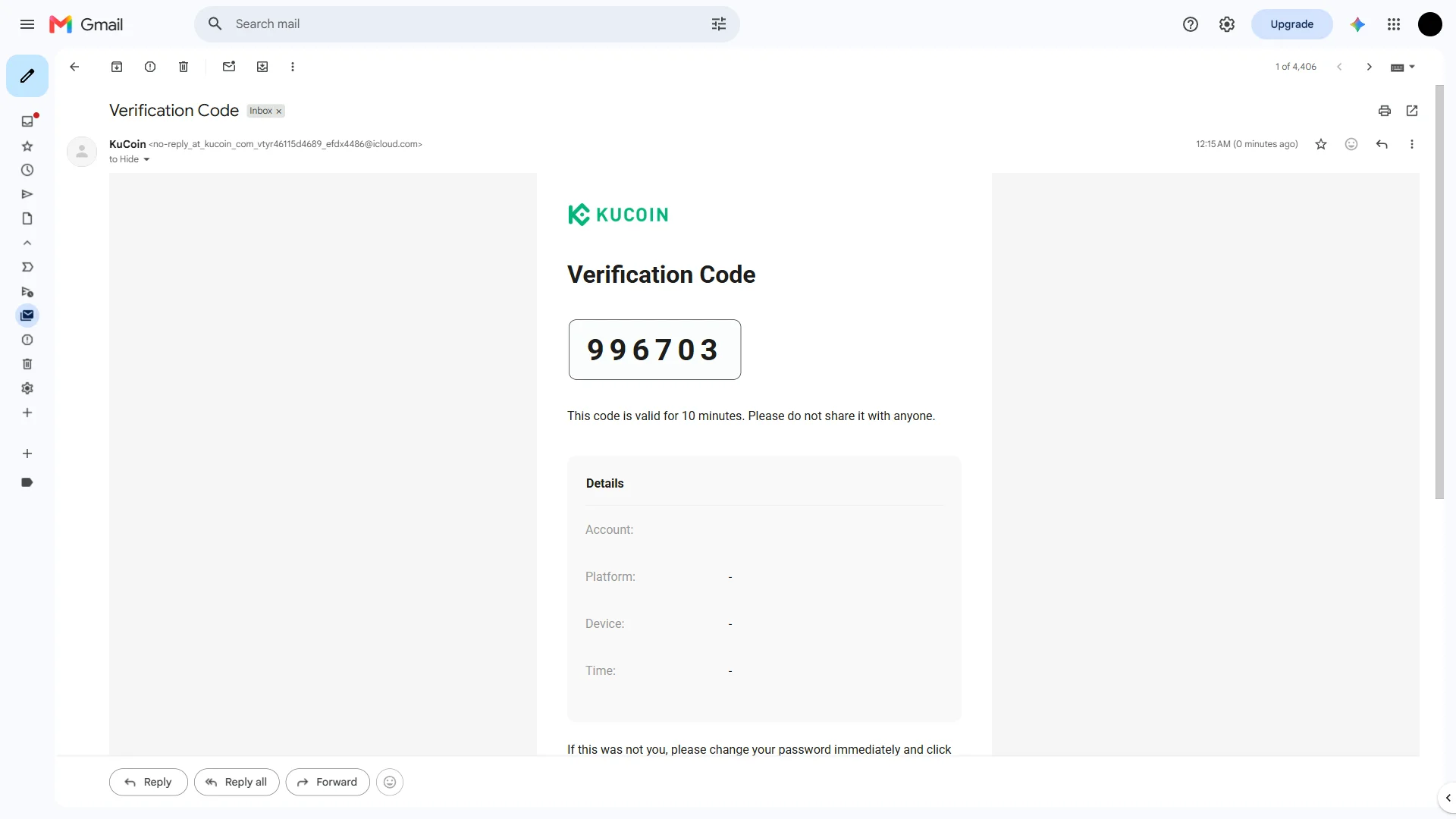Open Trash in sidebar

(27, 364)
